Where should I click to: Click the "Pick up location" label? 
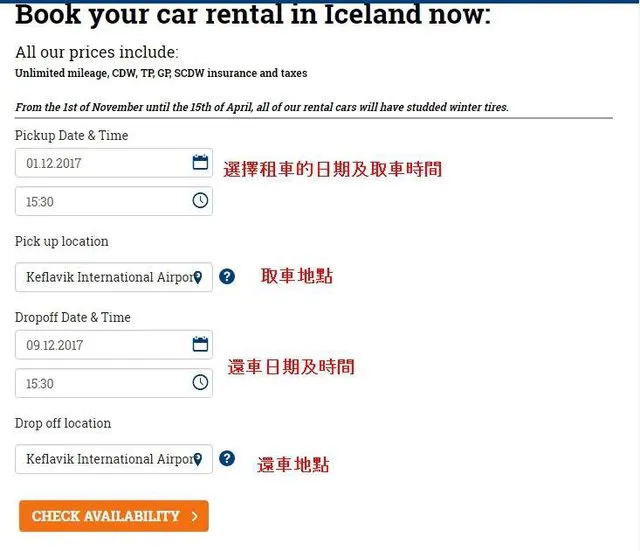[x=62, y=241]
